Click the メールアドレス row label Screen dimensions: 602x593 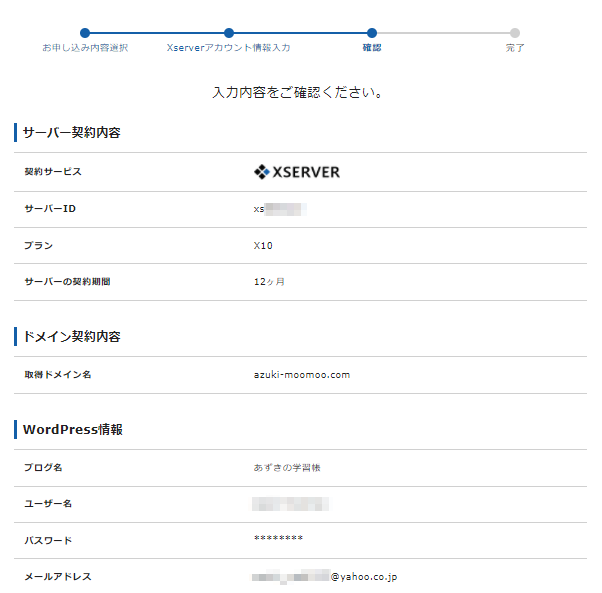(x=58, y=576)
